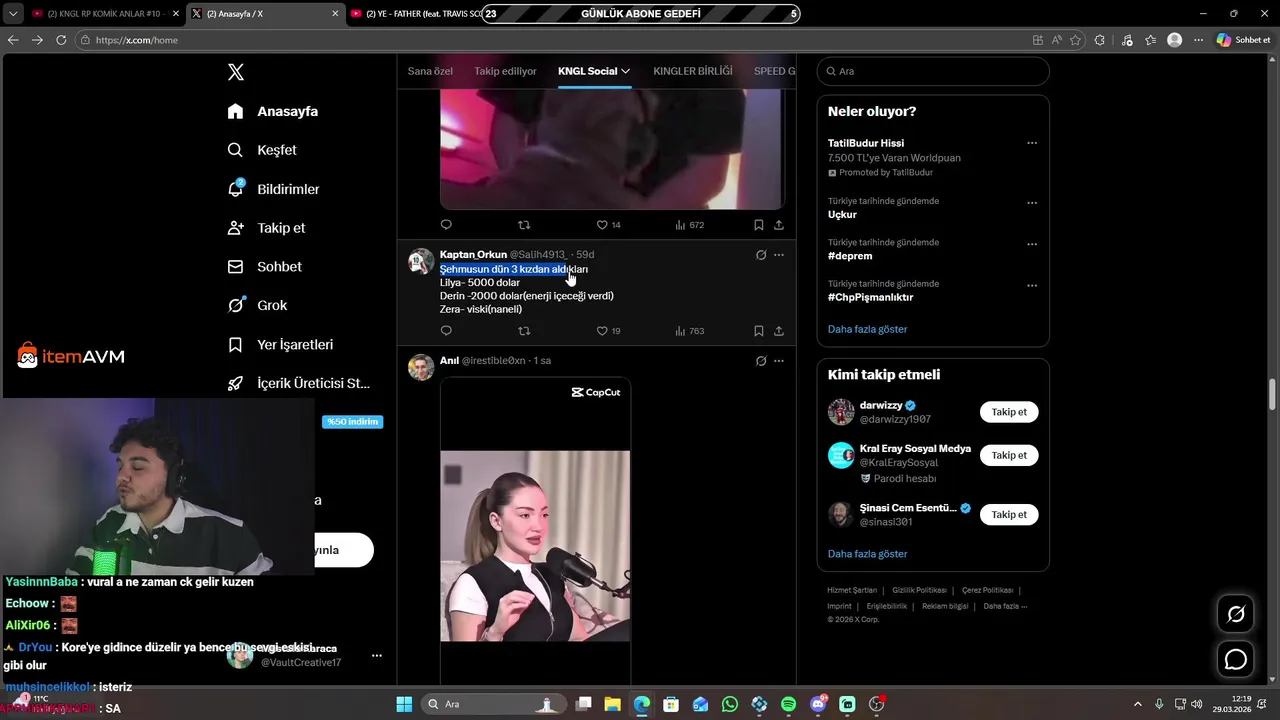1280x720 pixels.
Task: Share Kaptan Orkun's tweet
Action: (x=779, y=331)
